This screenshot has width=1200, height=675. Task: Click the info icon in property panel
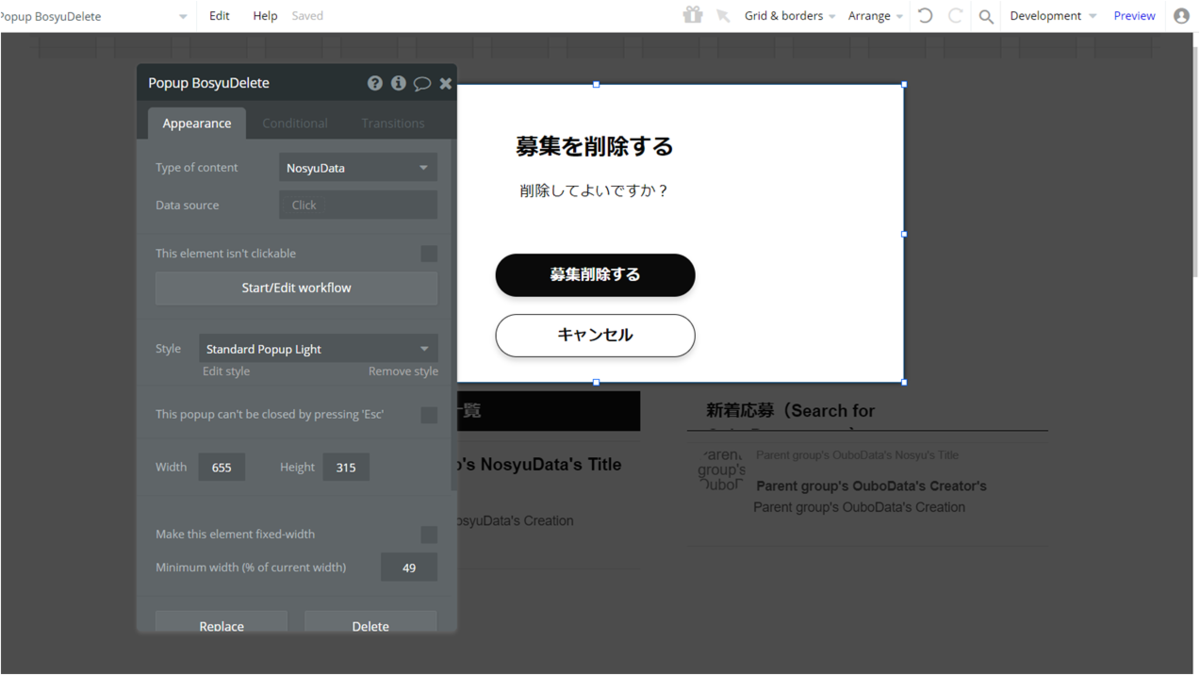(398, 83)
